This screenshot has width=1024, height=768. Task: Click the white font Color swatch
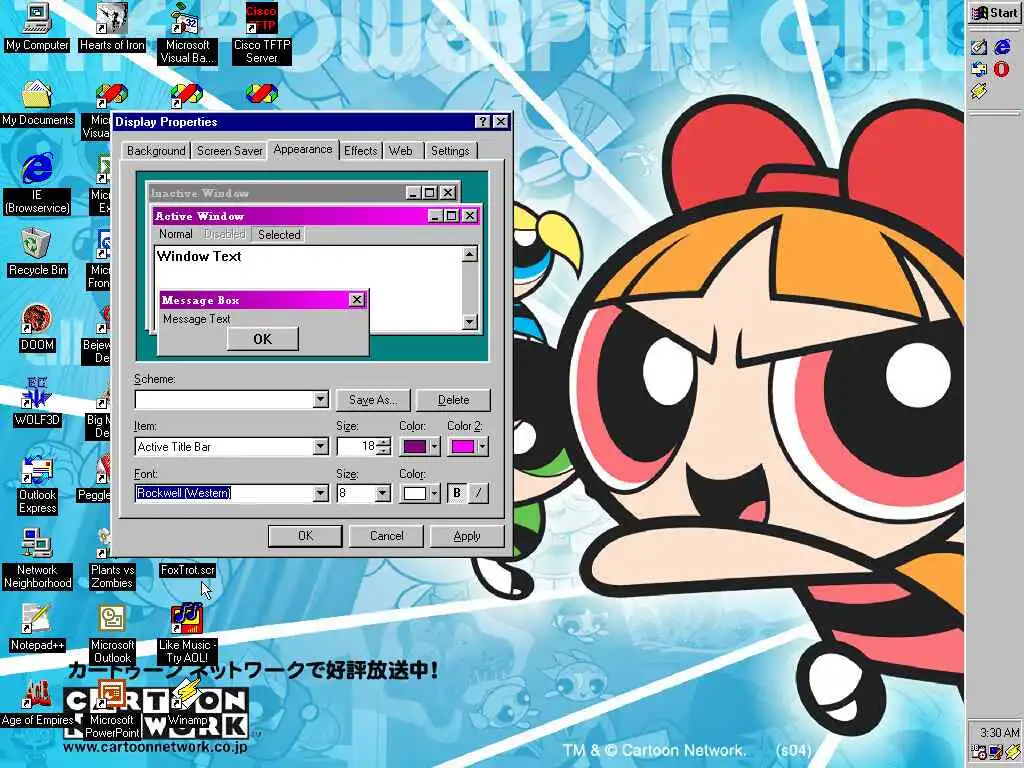[415, 494]
